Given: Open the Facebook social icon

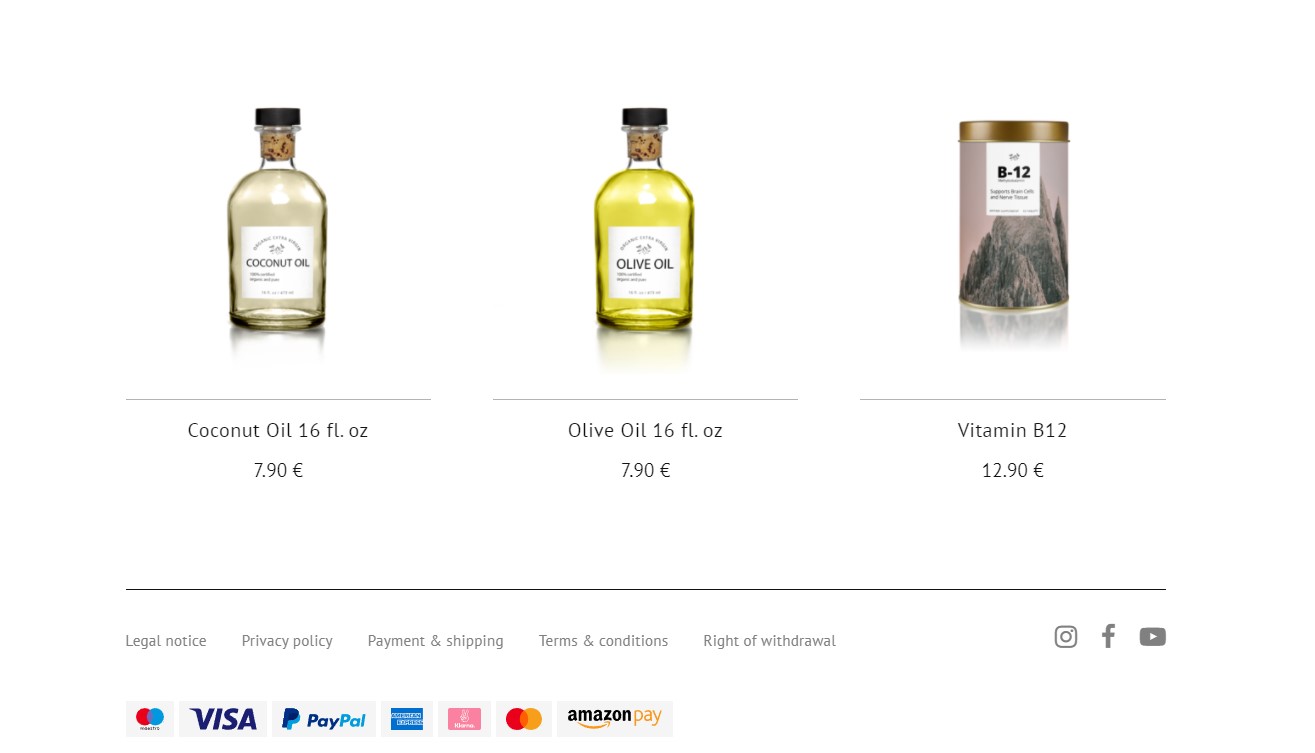Looking at the screenshot, I should (1108, 636).
